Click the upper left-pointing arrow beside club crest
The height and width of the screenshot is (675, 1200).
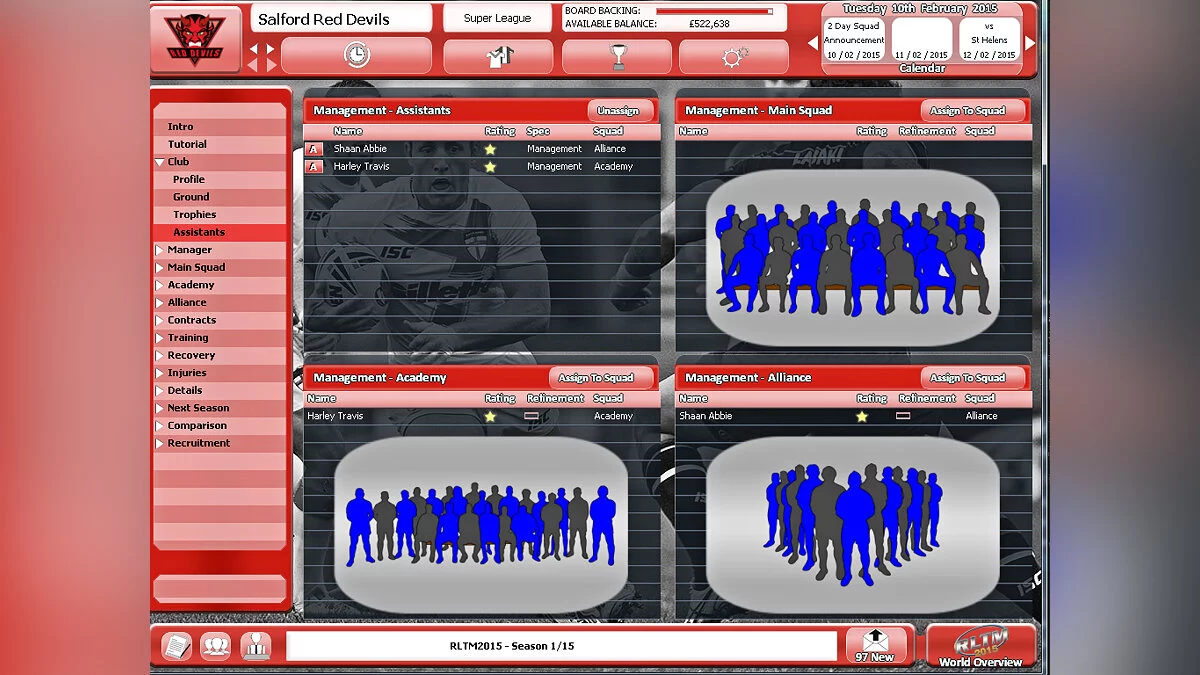253,48
